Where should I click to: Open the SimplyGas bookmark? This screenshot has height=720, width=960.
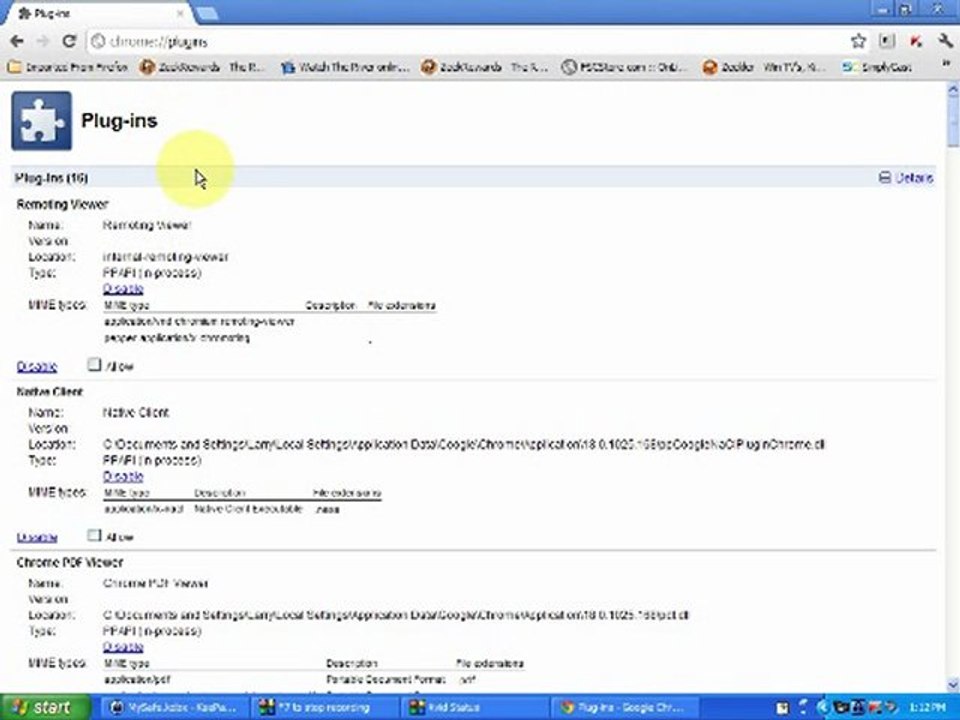[x=877, y=67]
